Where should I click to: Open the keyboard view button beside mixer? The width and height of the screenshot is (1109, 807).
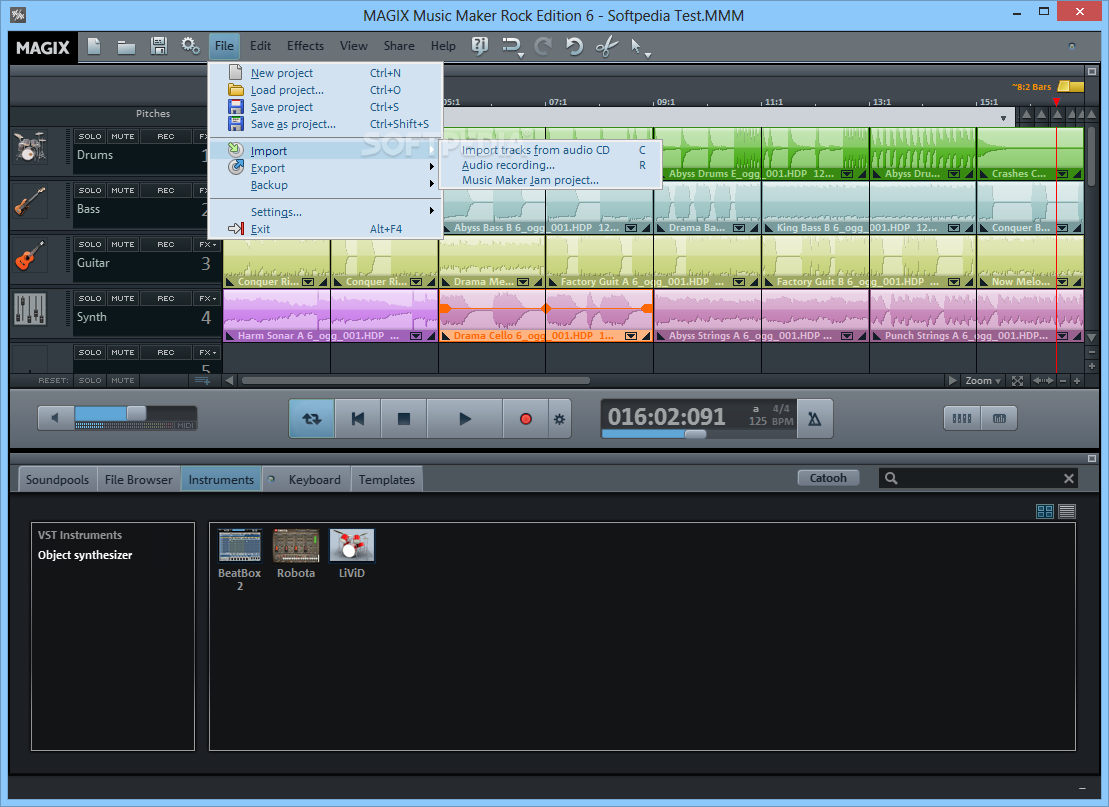click(999, 418)
